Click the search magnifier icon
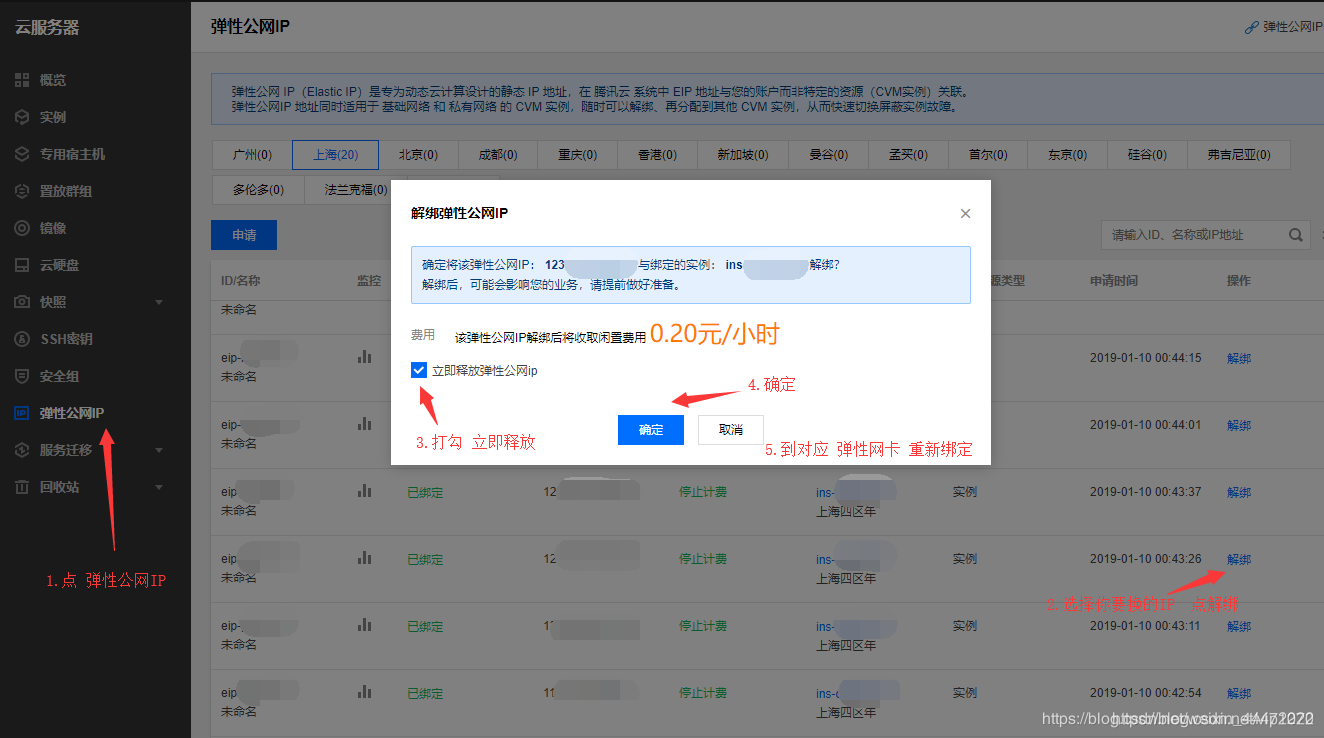 [x=1295, y=235]
